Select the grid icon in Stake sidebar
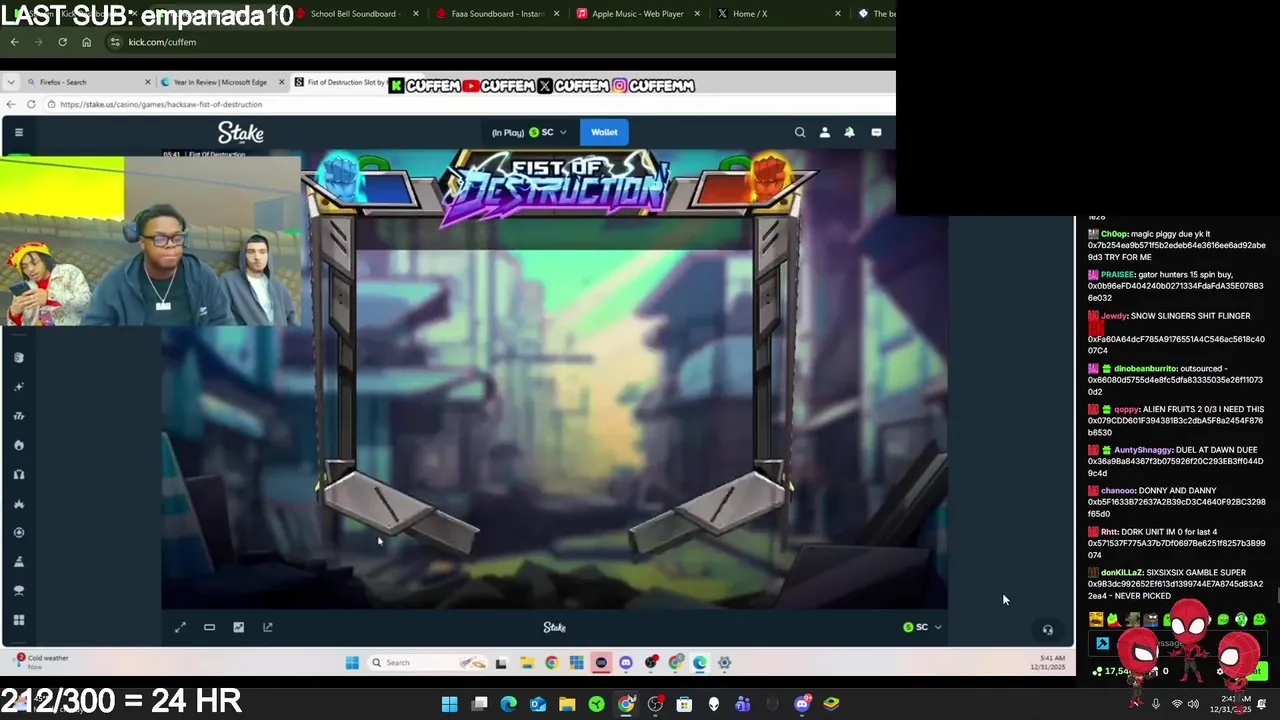Image resolution: width=1280 pixels, height=720 pixels. 19,620
